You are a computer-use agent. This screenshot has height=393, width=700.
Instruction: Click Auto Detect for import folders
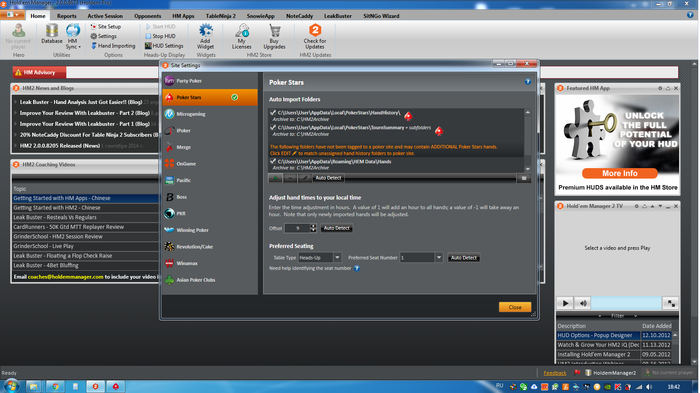click(x=328, y=178)
